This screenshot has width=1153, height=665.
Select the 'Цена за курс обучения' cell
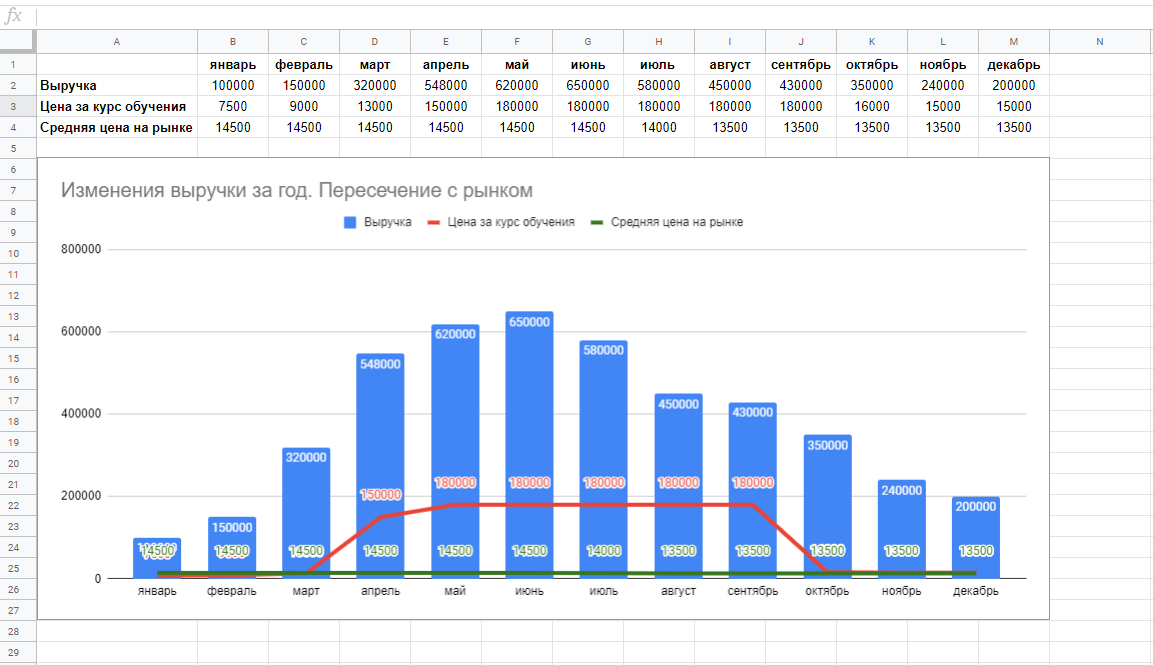tap(117, 107)
